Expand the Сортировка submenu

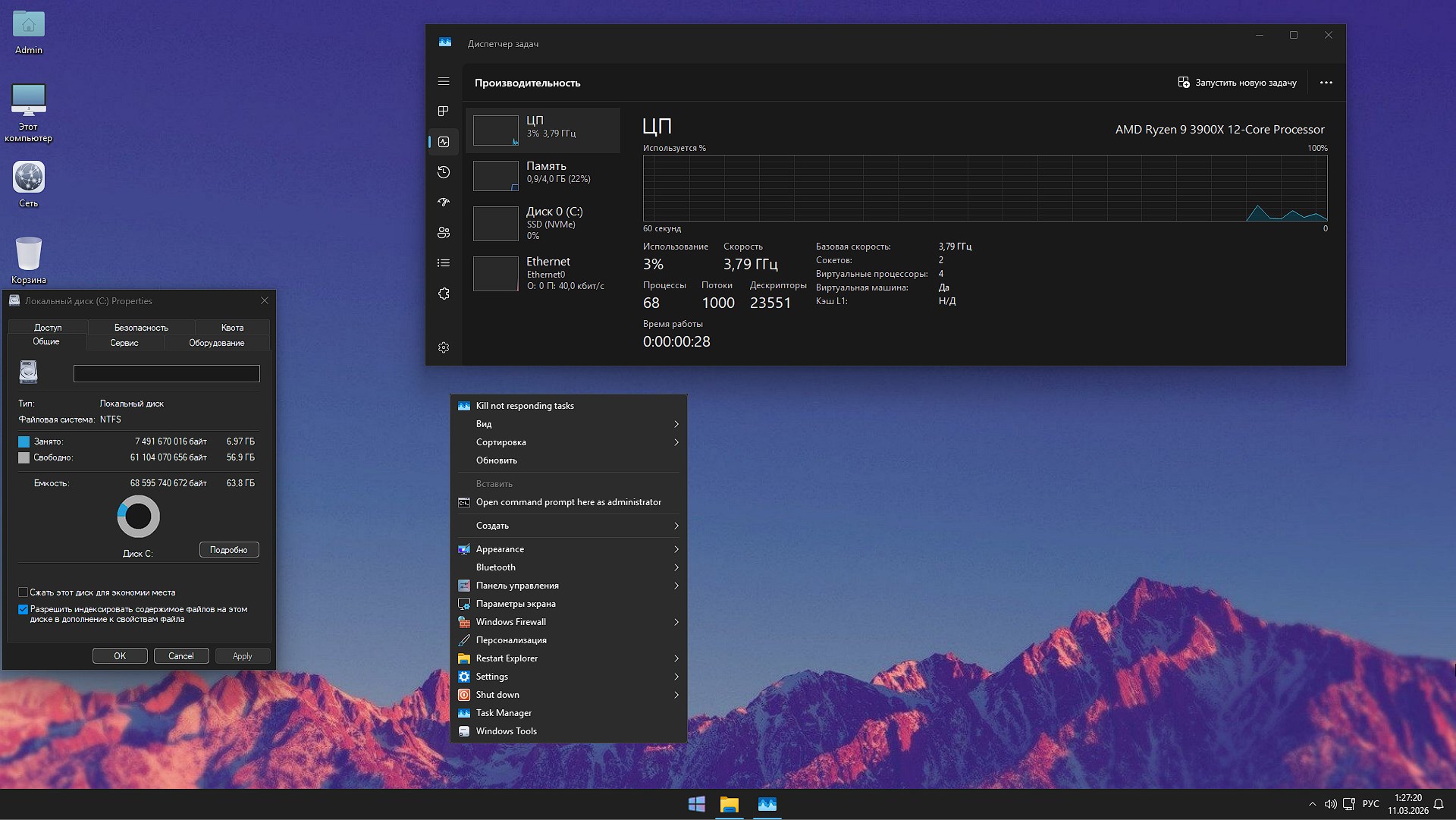(x=569, y=442)
